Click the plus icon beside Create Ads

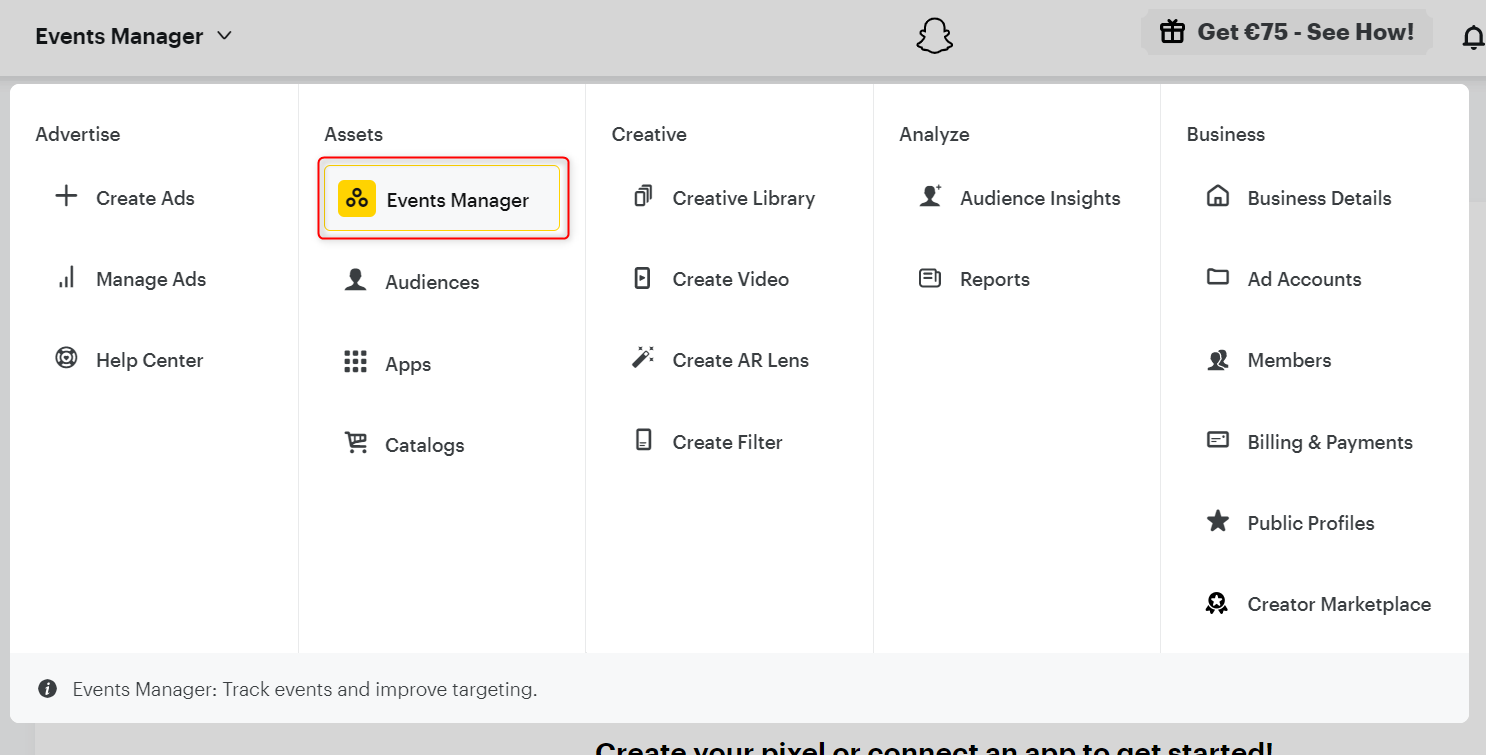[66, 196]
